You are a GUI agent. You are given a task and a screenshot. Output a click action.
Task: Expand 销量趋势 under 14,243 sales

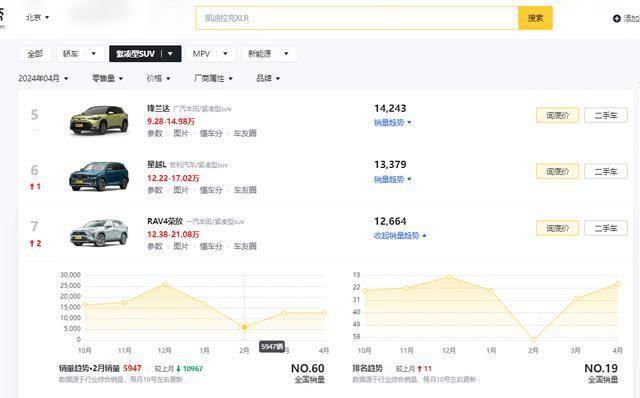tap(393, 122)
